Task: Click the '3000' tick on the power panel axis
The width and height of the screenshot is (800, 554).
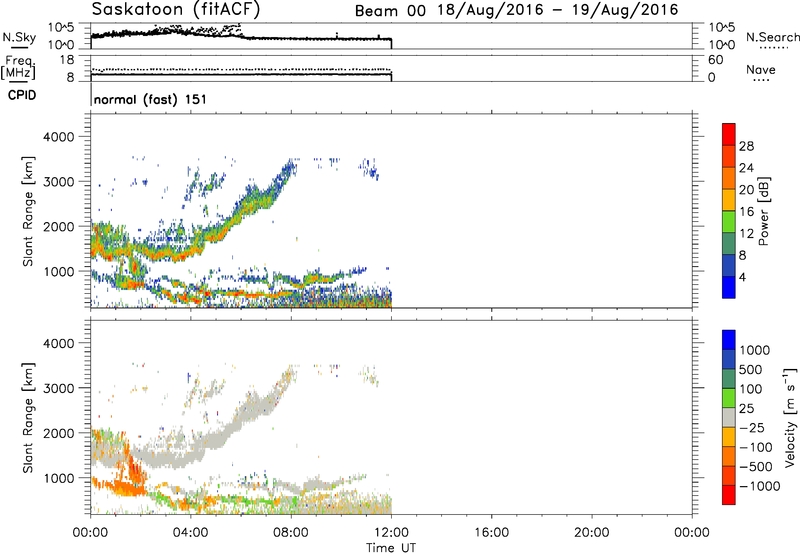Action: click(58, 182)
